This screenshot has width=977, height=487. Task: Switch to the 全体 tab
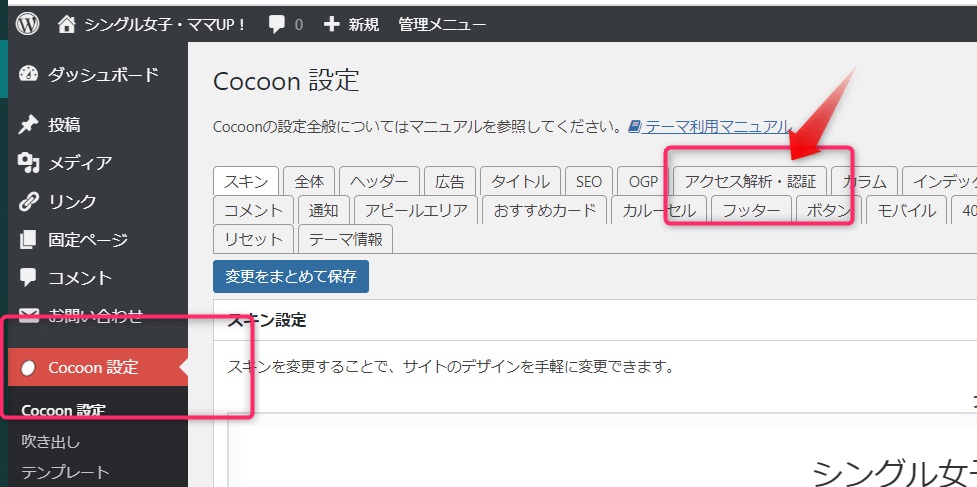[309, 181]
